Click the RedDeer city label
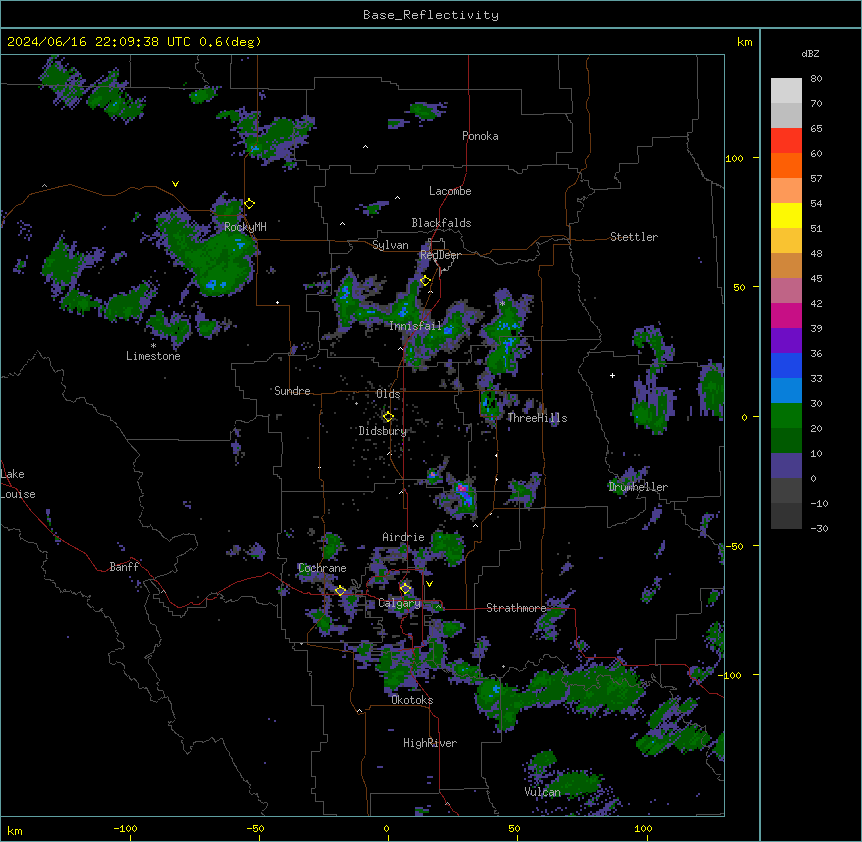 [x=440, y=255]
